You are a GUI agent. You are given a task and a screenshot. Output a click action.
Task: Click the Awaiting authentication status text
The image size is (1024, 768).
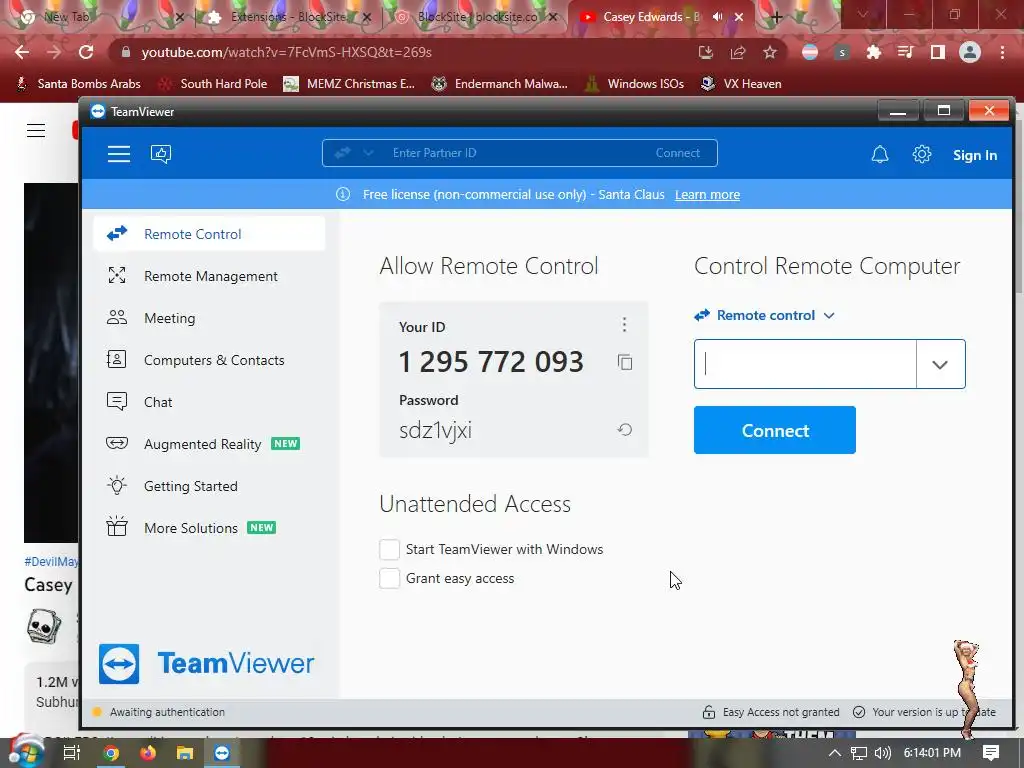(167, 712)
